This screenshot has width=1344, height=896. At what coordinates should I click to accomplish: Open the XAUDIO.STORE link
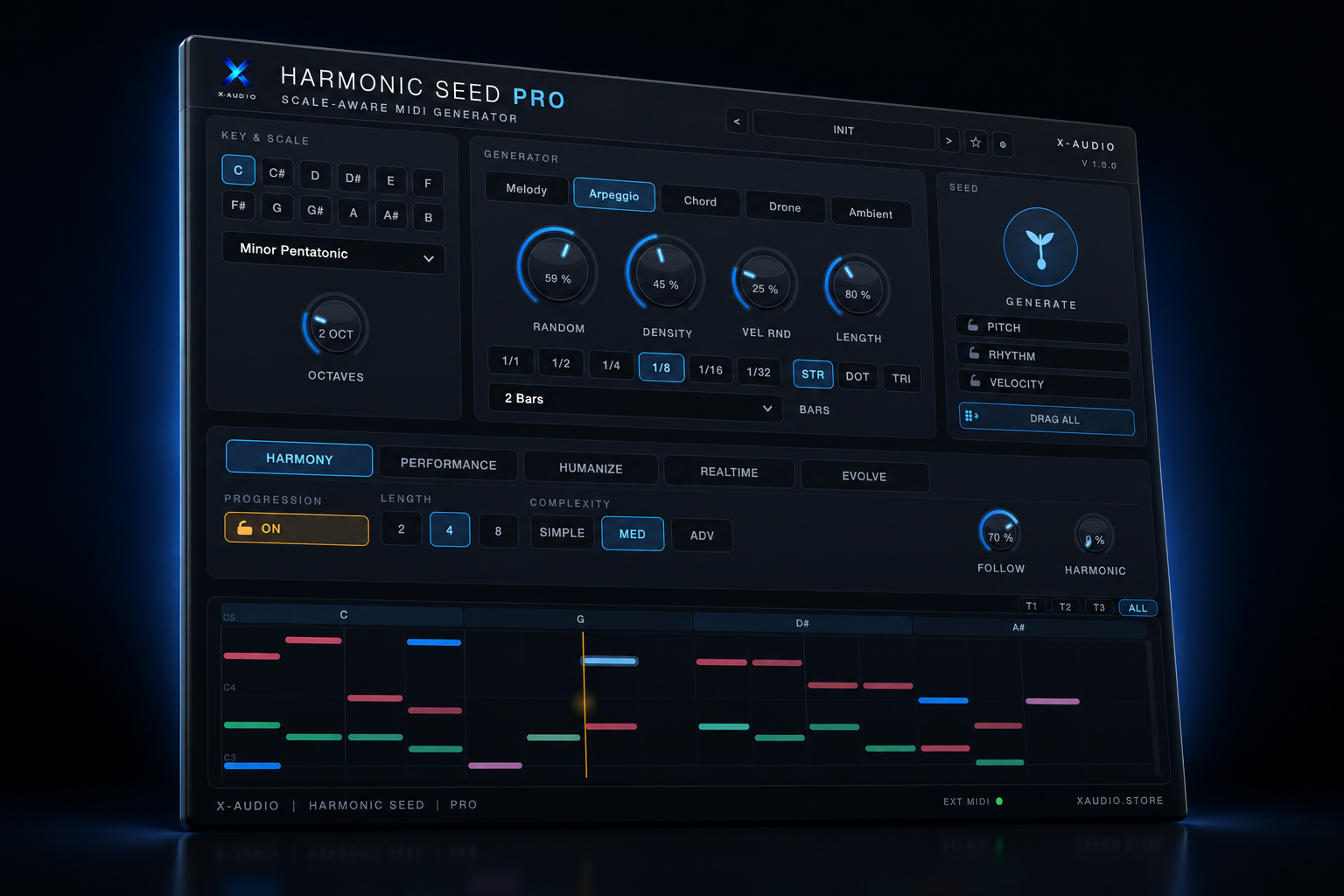(1119, 801)
